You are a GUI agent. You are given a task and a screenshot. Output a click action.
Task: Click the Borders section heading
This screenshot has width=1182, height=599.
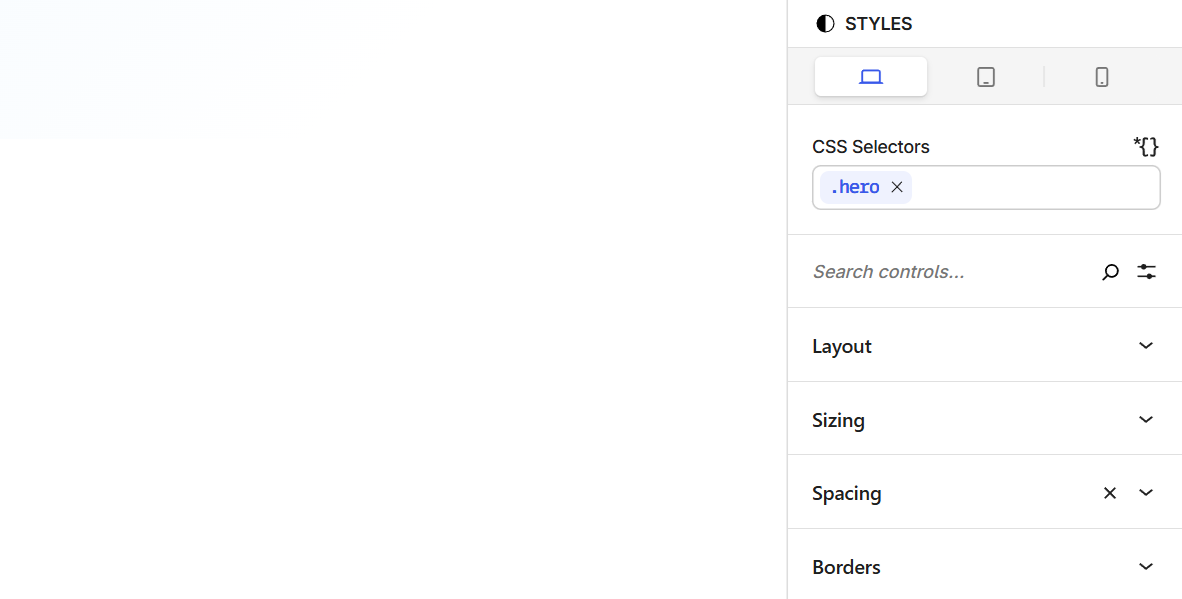tap(846, 566)
